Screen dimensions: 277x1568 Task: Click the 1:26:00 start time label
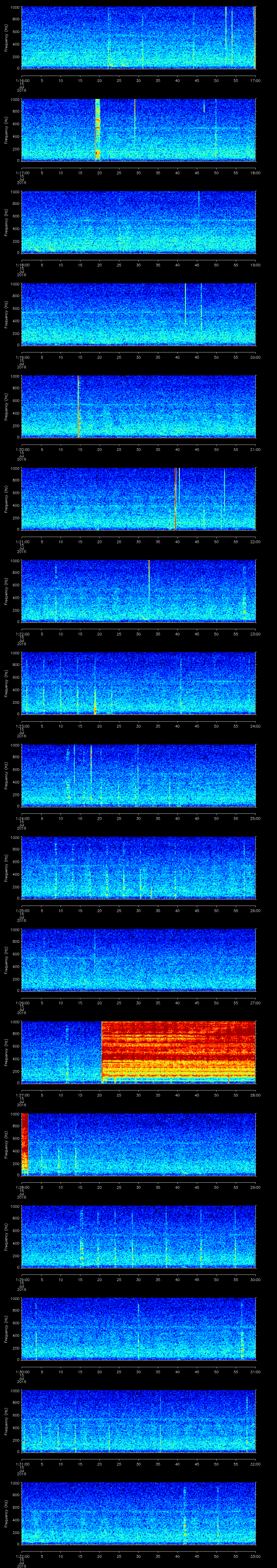pyautogui.click(x=22, y=1003)
